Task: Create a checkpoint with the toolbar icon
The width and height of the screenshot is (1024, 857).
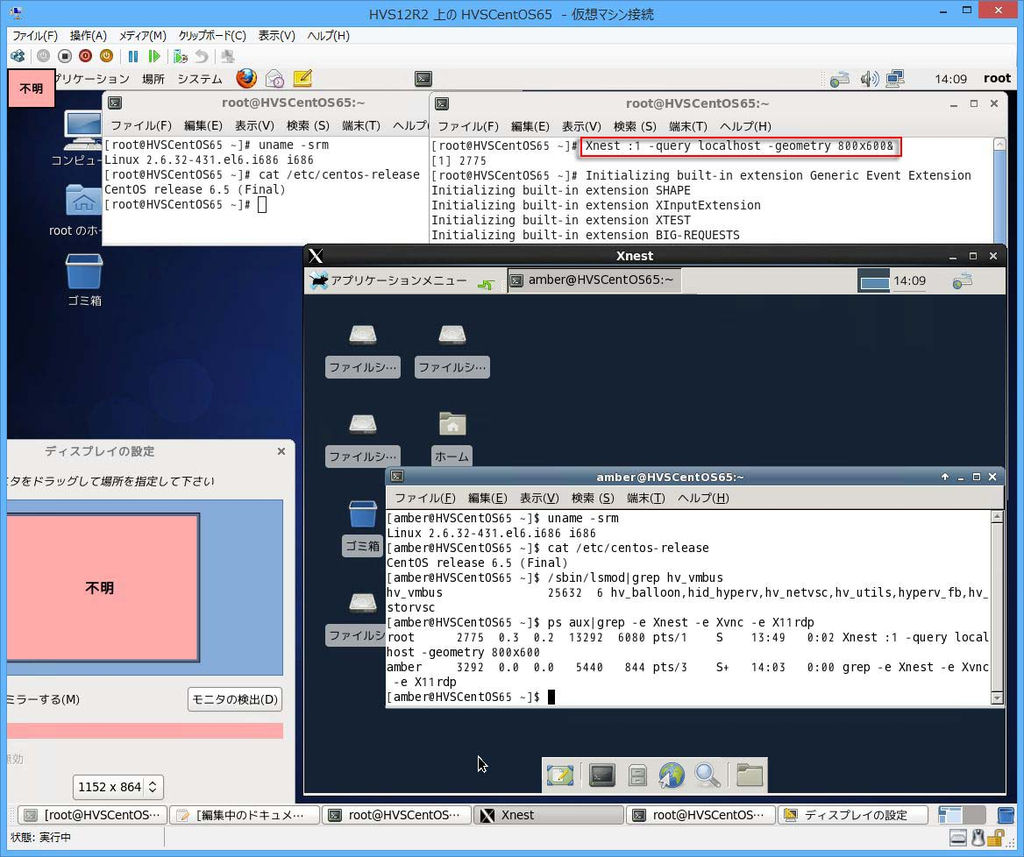Action: click(180, 57)
